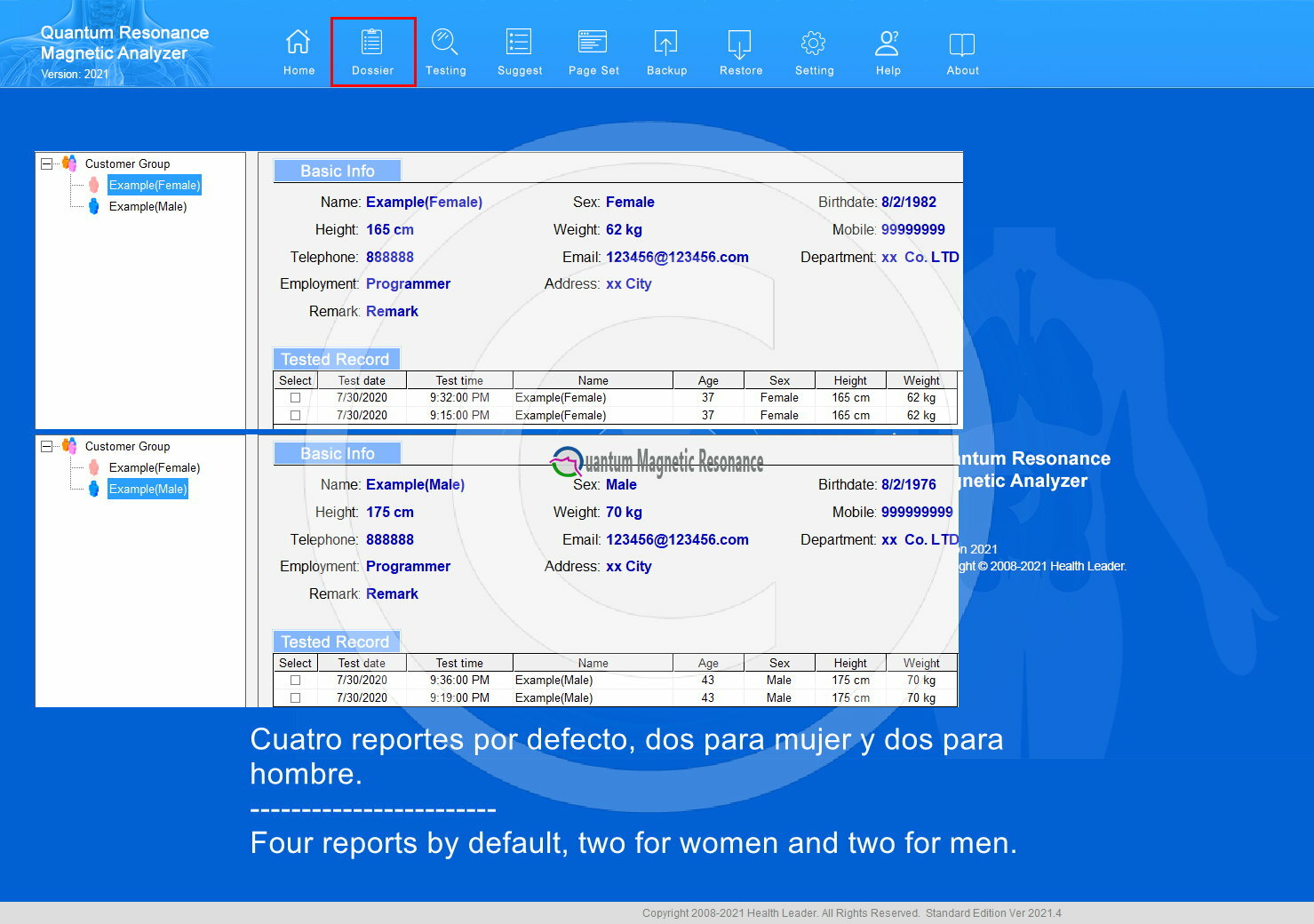Open the Setting gear

814,52
